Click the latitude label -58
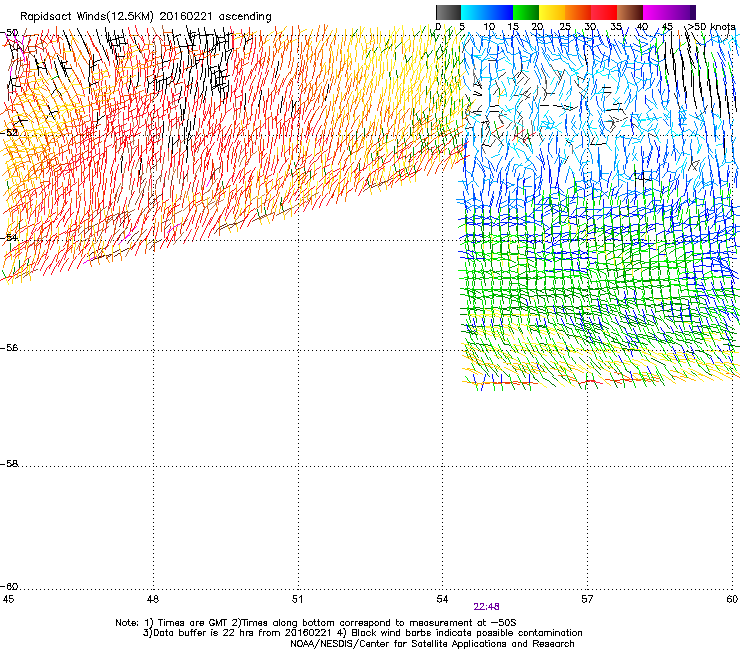Screen dimensions: 740x650 coord(9,464)
